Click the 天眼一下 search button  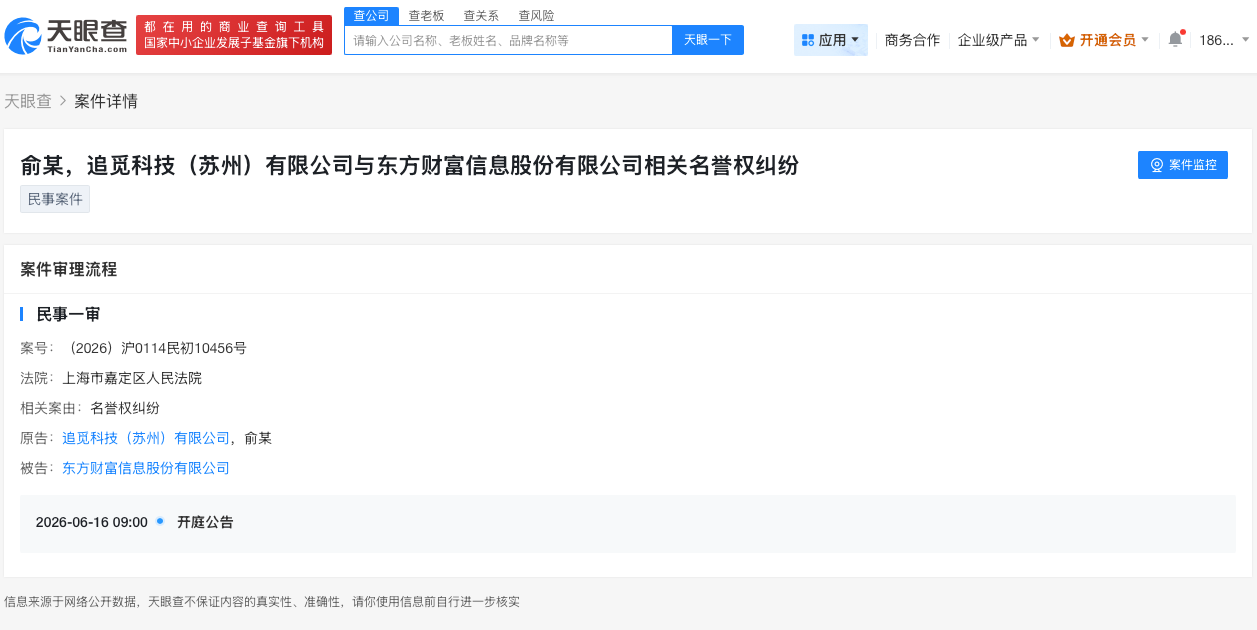pos(707,40)
